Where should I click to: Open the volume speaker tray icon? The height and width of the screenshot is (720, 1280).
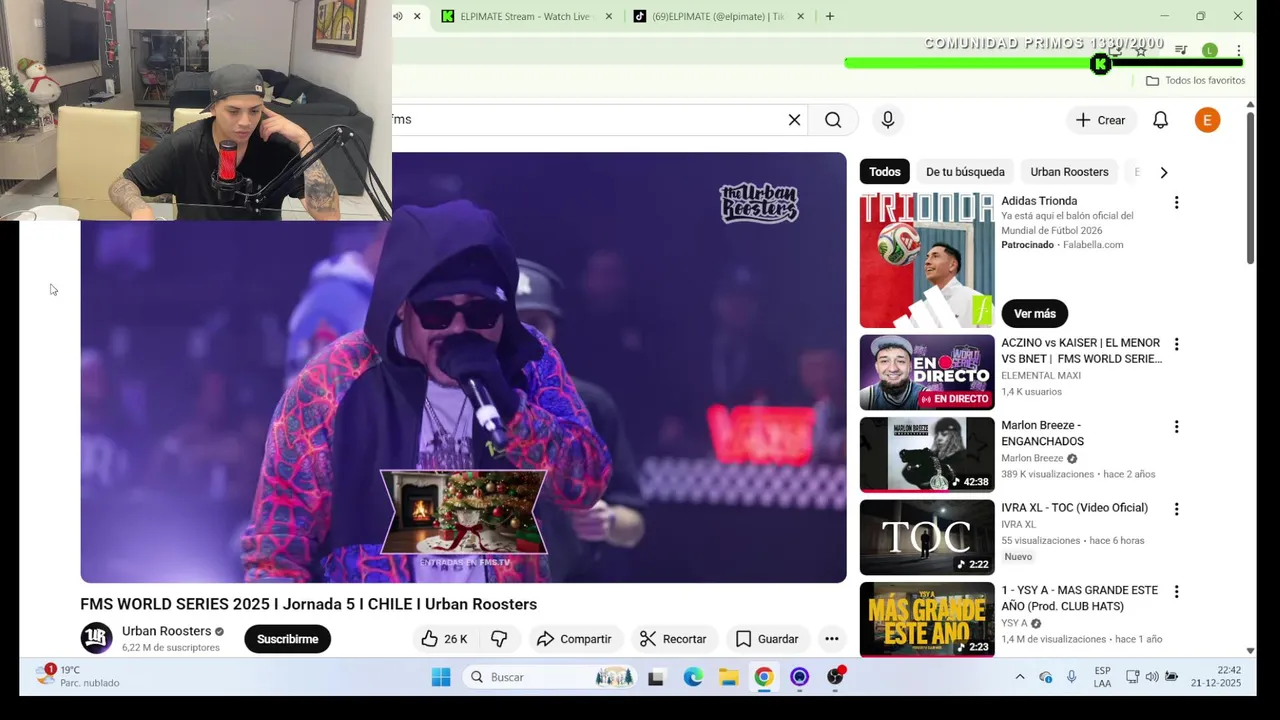tap(1151, 677)
